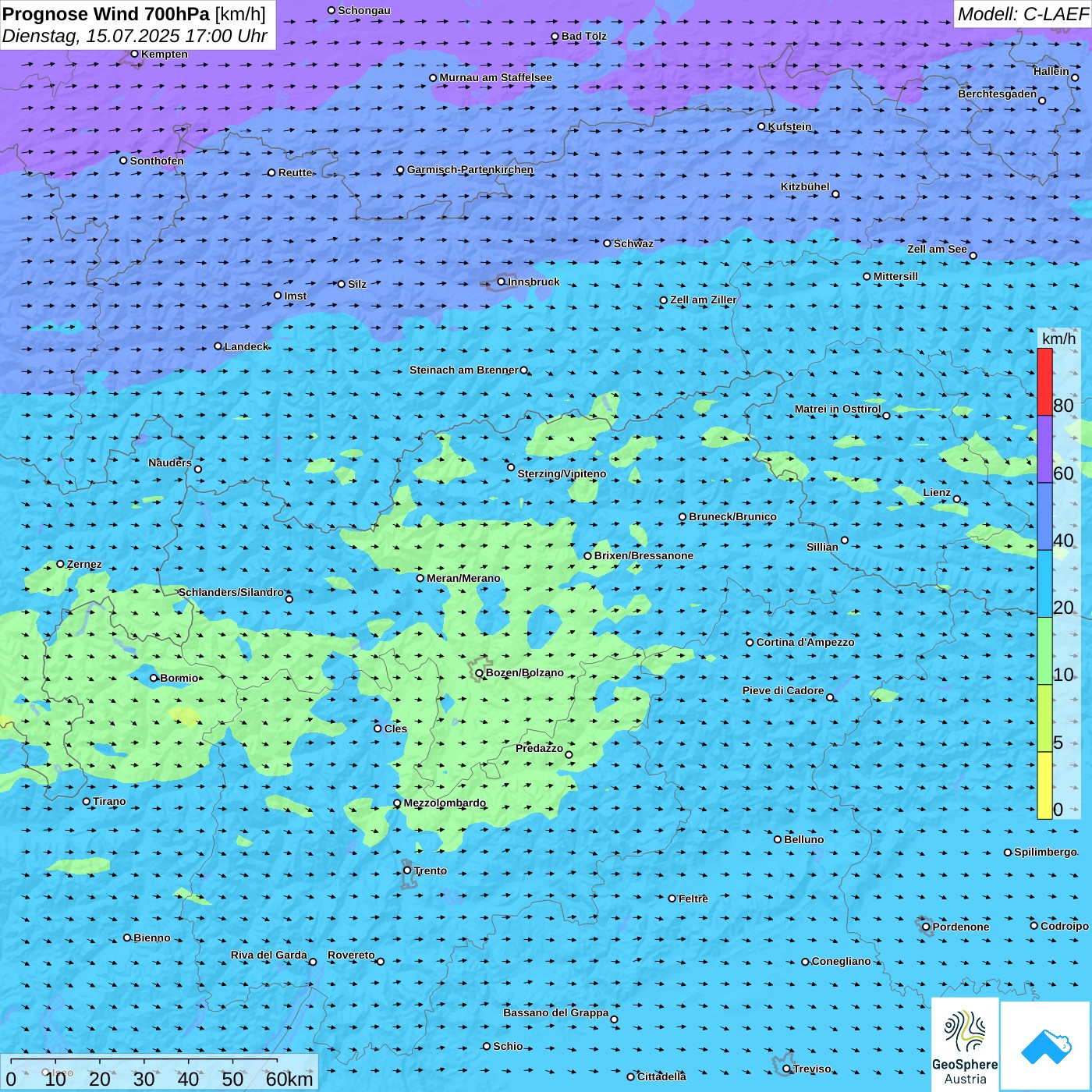This screenshot has height=1092, width=1092.
Task: Click the 'Matrei in Osttirol' label
Action: click(x=838, y=409)
